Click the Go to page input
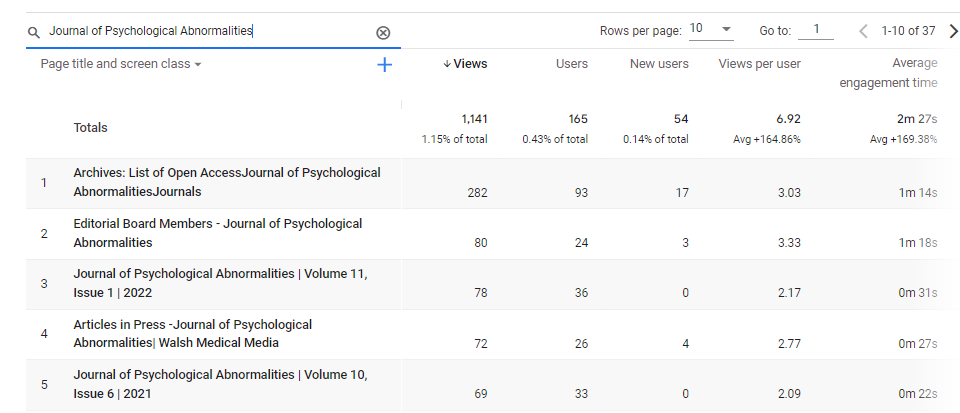This screenshot has width=960, height=413. (816, 30)
